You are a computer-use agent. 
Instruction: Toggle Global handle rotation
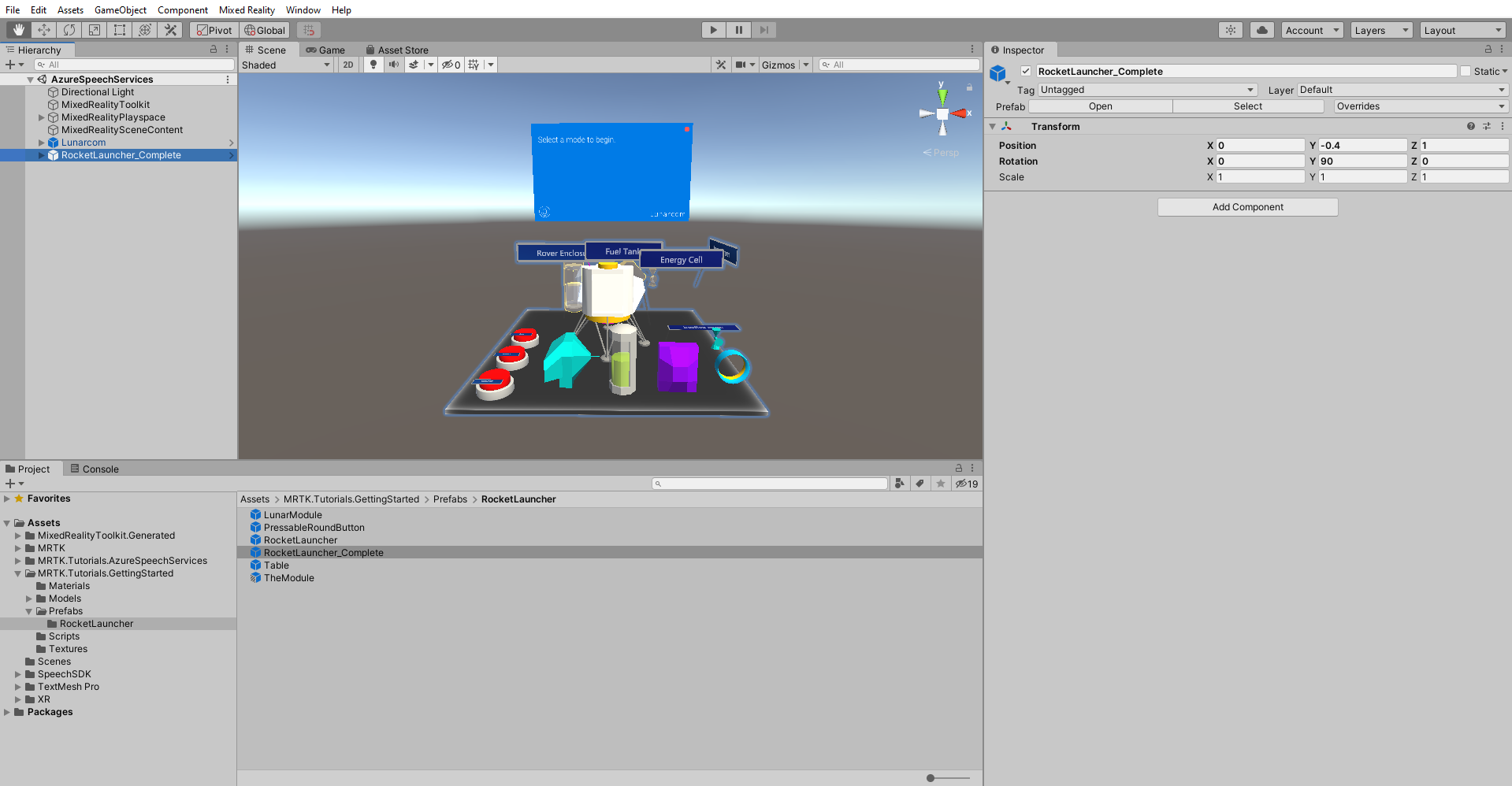[265, 30]
